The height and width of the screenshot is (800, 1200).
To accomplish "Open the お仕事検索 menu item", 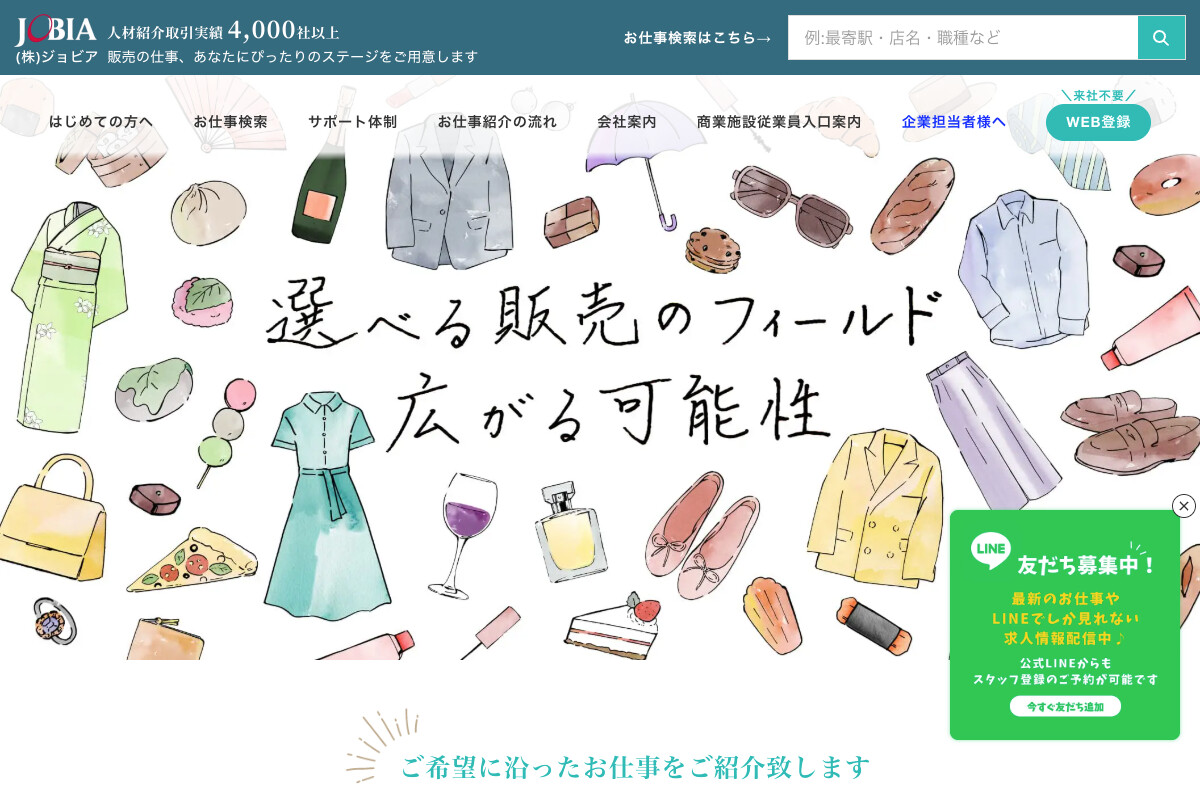I will pos(230,122).
